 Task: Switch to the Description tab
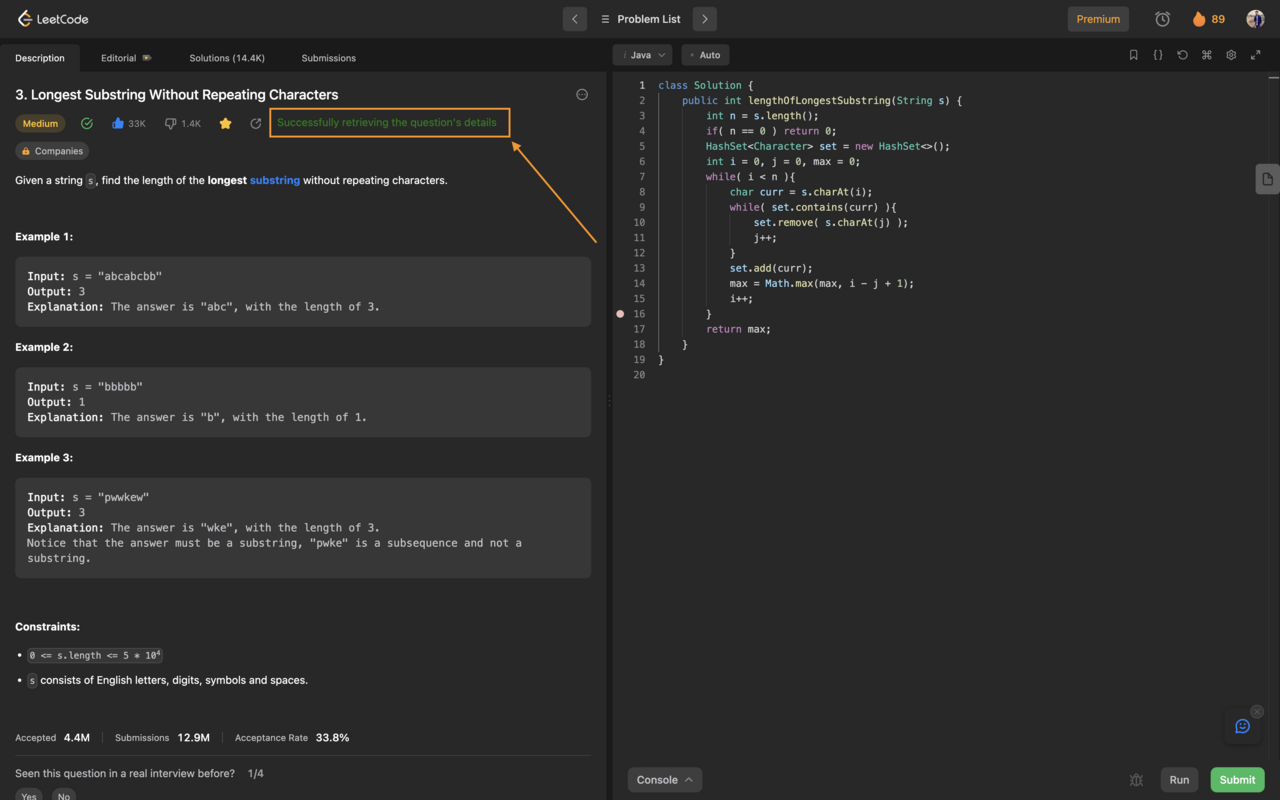40,58
